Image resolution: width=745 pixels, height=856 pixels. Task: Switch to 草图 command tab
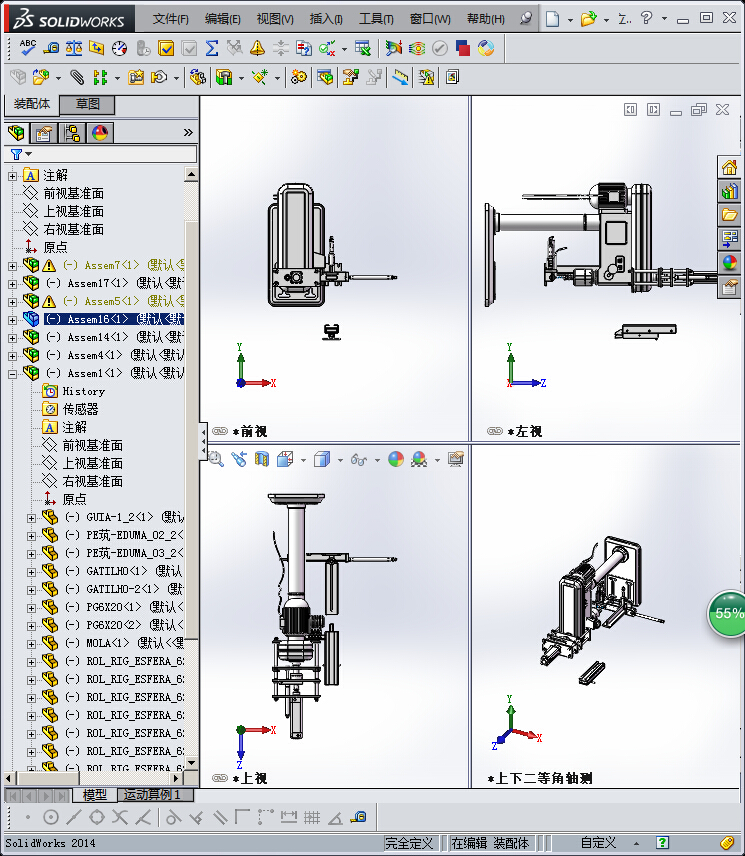tap(87, 104)
